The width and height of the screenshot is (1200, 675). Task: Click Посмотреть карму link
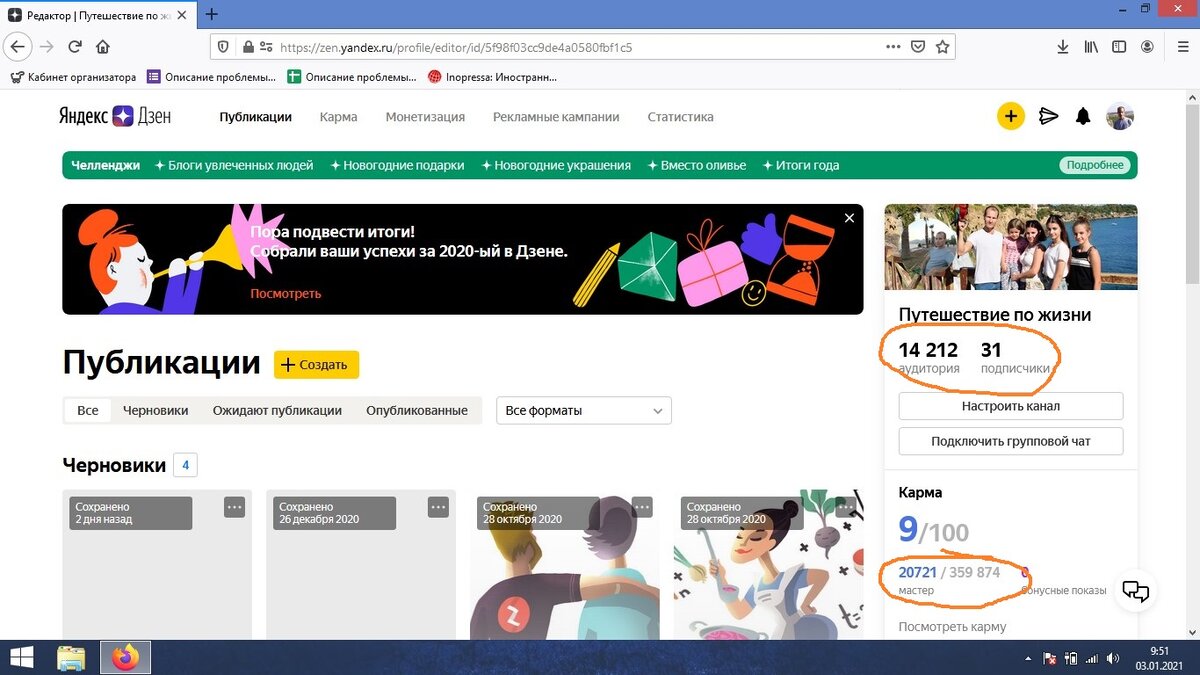[x=952, y=626]
